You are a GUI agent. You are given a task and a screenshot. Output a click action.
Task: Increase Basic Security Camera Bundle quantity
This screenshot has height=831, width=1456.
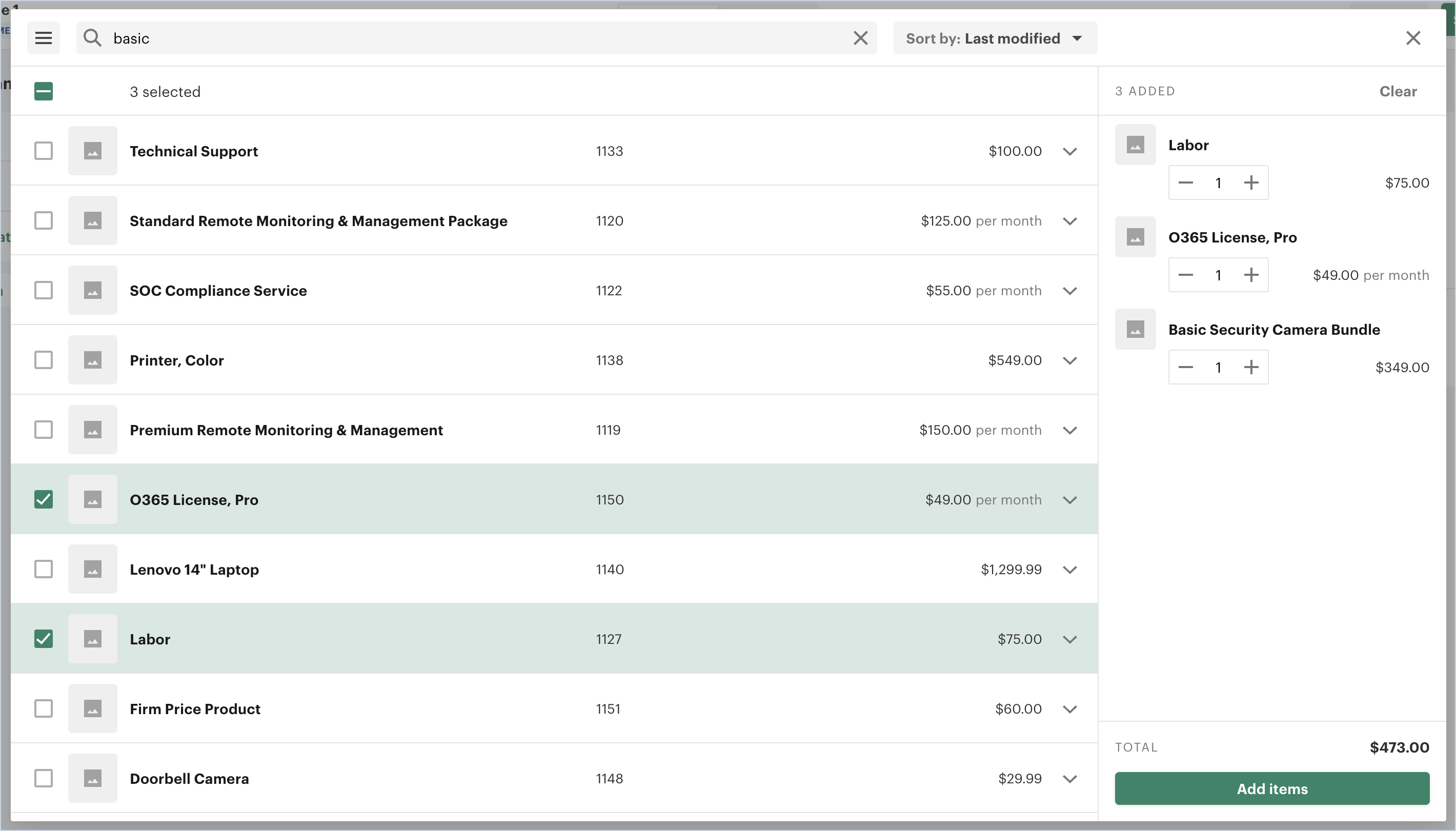(x=1250, y=367)
